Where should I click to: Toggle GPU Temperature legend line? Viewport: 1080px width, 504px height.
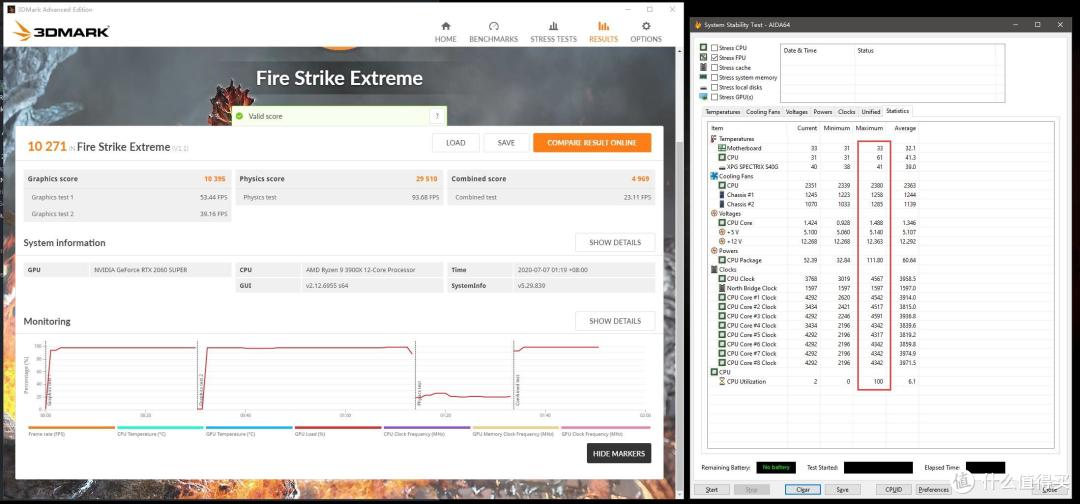249,431
